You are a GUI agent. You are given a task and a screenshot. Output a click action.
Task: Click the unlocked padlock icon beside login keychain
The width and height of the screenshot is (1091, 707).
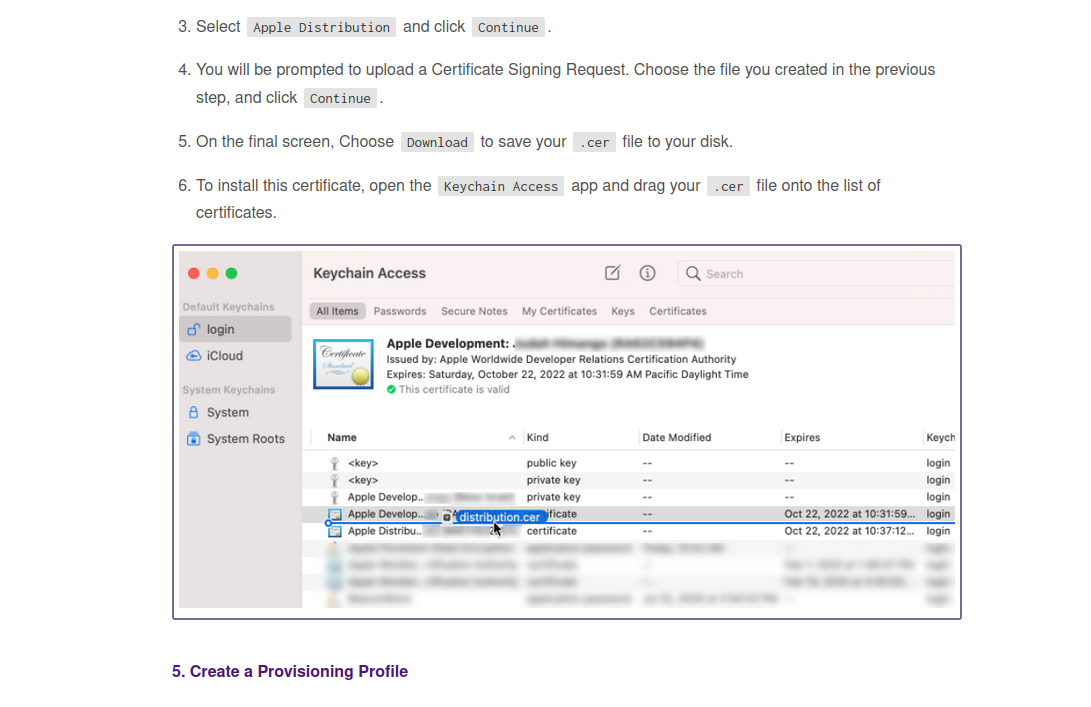point(193,328)
